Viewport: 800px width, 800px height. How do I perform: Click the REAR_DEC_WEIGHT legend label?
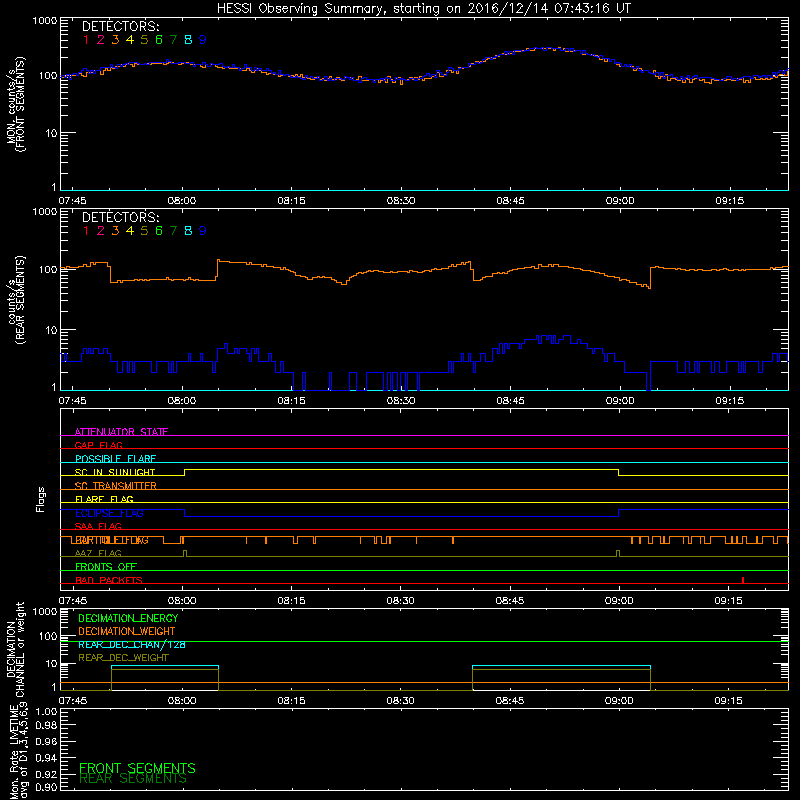click(123, 658)
